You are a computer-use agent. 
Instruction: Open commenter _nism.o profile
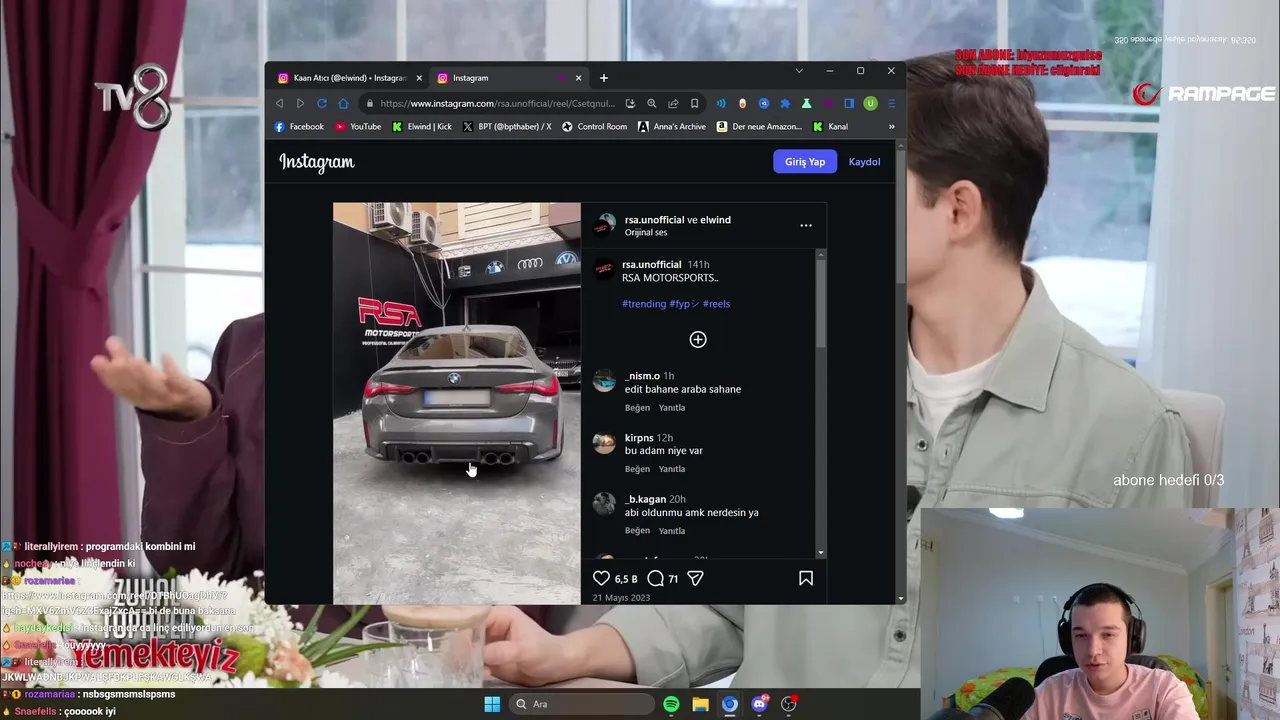click(642, 376)
